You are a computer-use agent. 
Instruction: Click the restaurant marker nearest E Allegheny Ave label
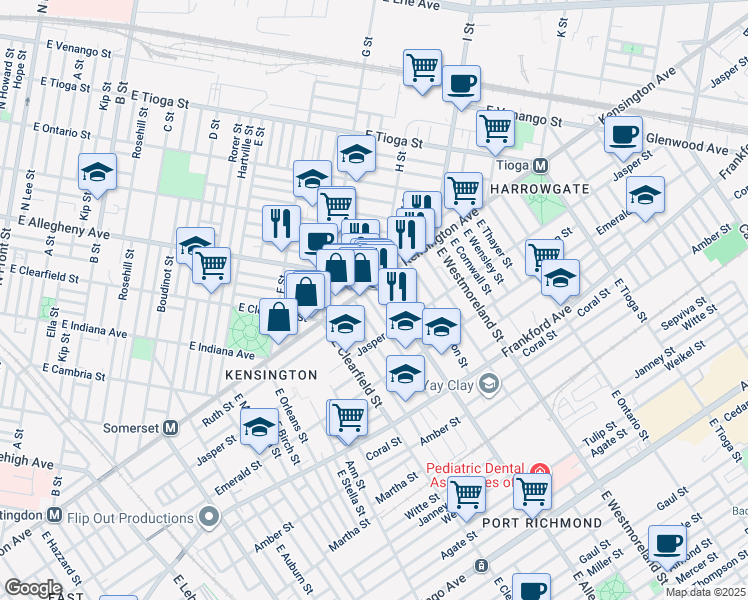281,224
